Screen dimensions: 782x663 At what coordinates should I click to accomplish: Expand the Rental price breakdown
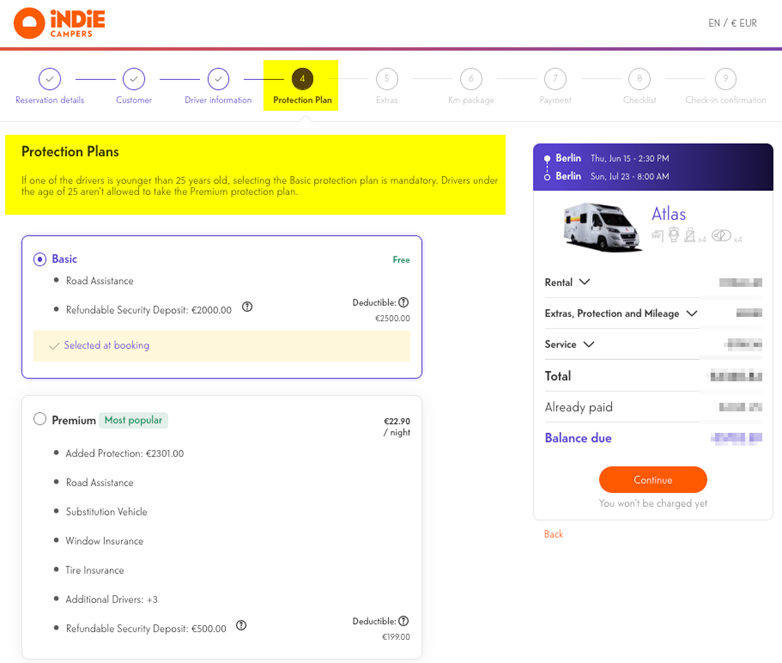click(585, 282)
